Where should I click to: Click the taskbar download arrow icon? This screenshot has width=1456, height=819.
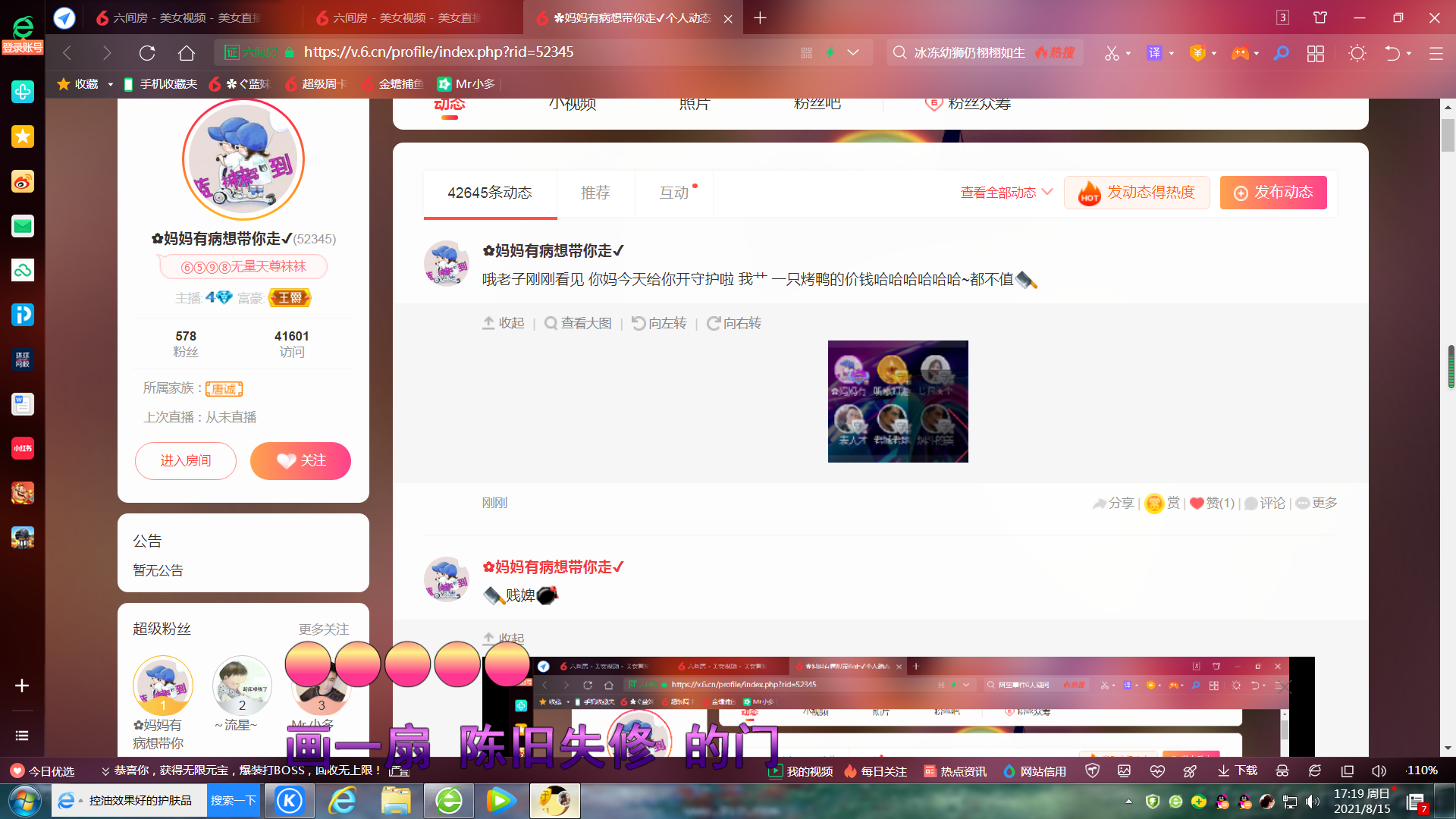click(x=1223, y=770)
